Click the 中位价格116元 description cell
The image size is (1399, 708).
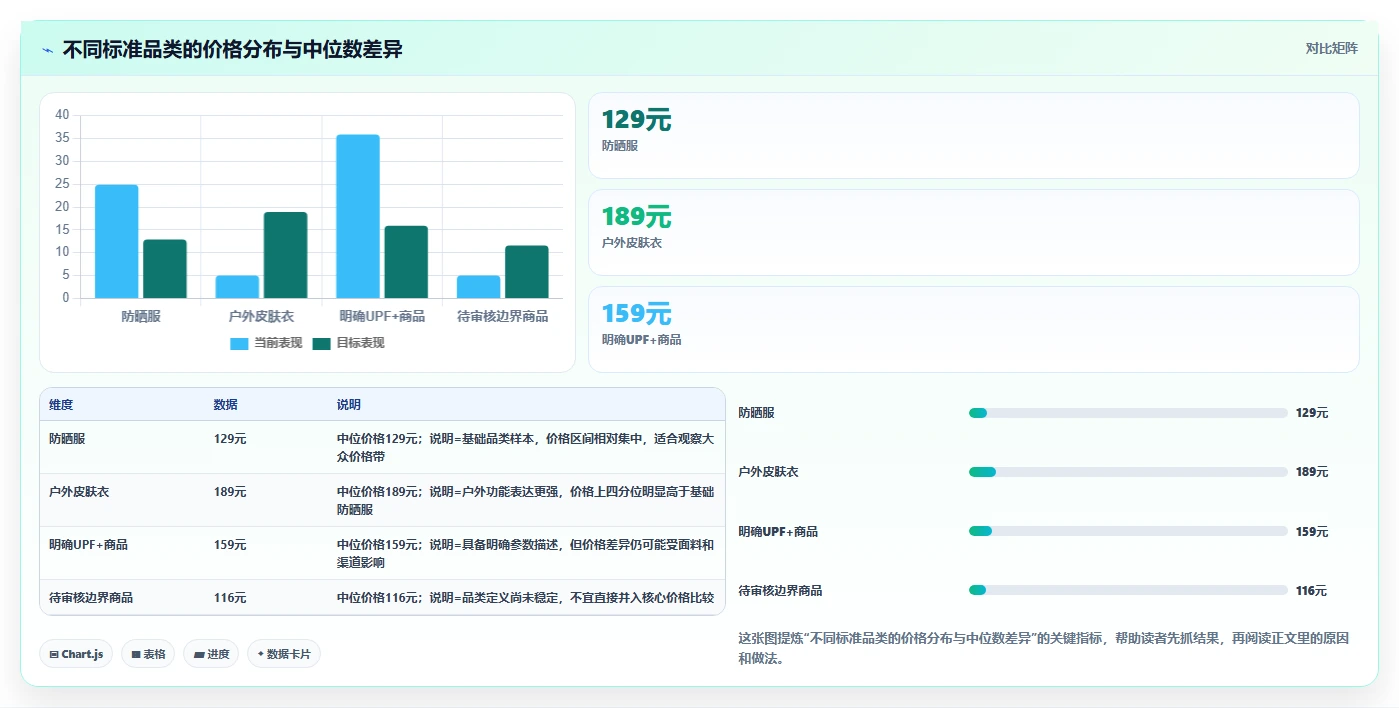pos(526,598)
